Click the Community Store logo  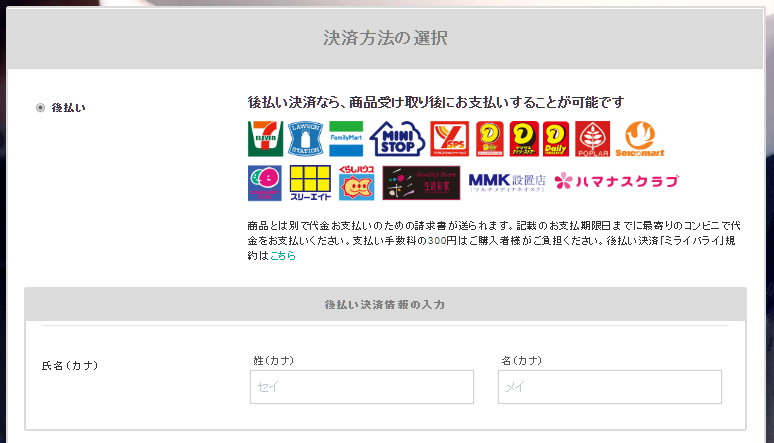click(x=265, y=183)
